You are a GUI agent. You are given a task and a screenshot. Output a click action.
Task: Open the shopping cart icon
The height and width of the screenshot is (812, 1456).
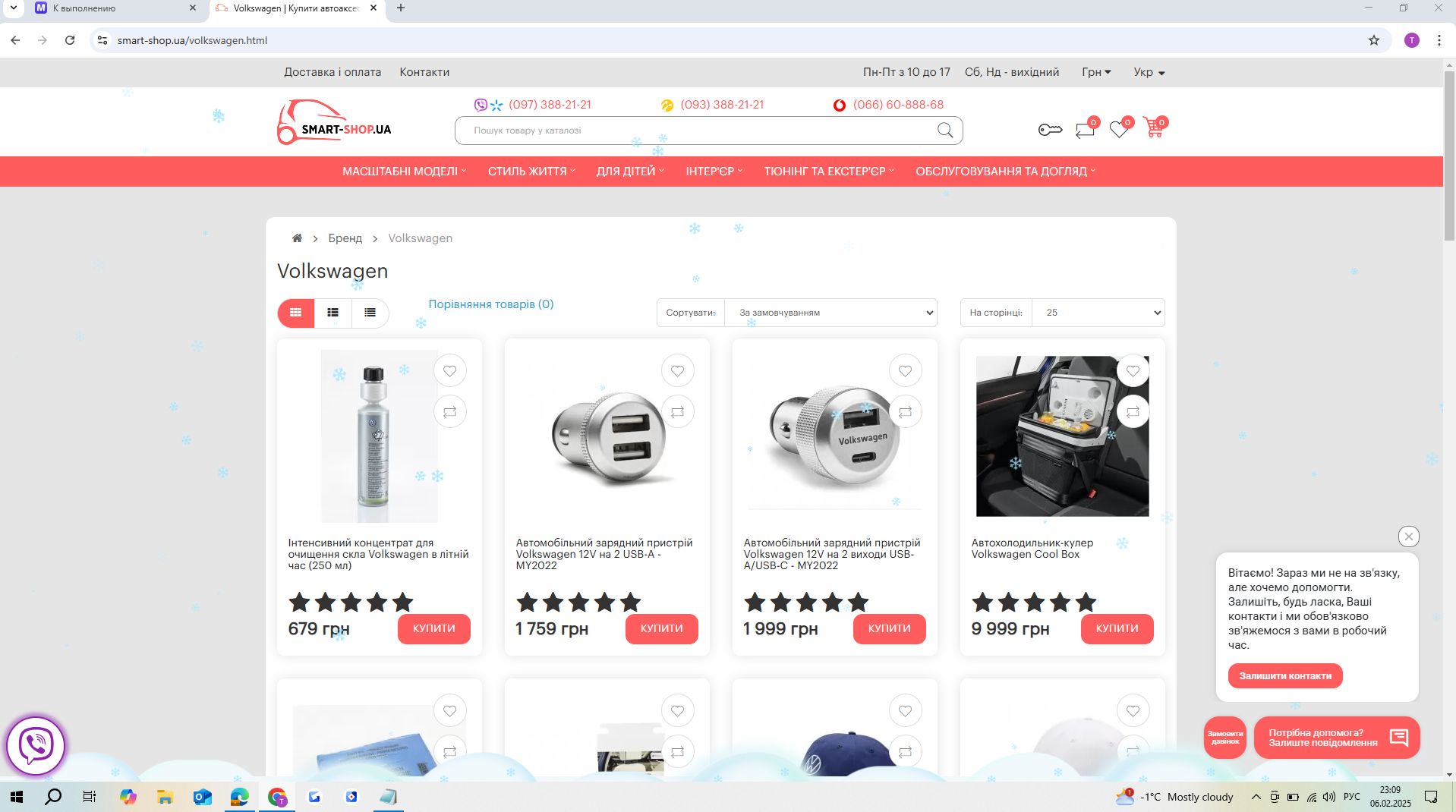coord(1154,128)
